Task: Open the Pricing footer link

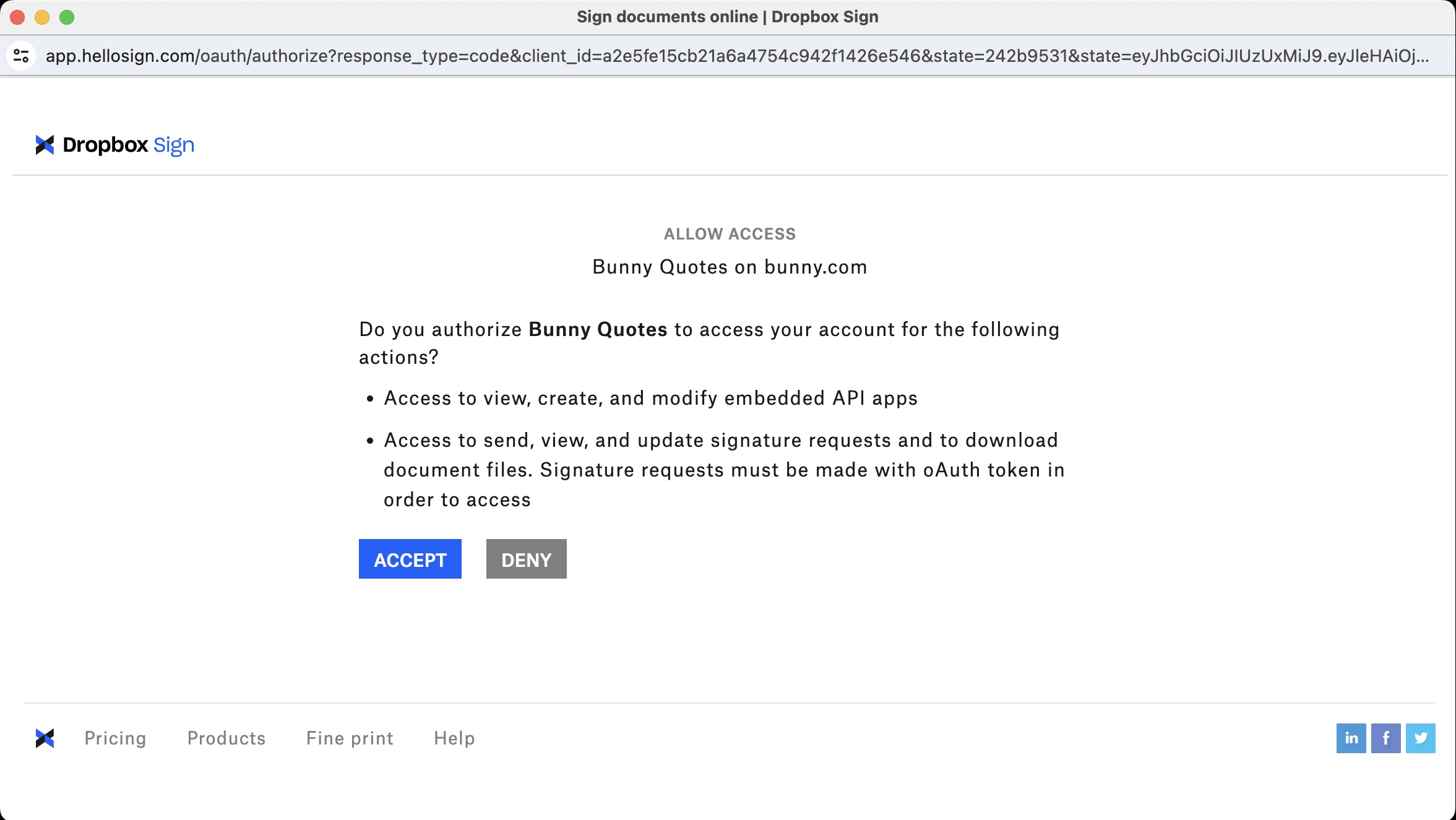Action: [116, 738]
